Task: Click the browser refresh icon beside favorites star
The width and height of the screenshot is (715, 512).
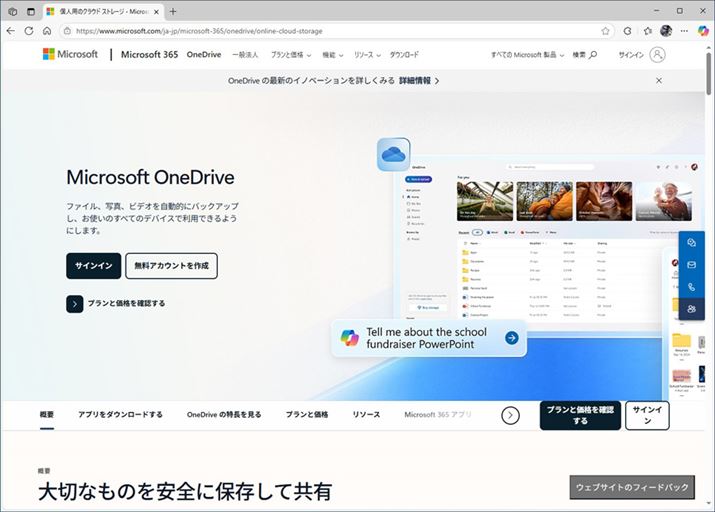Action: click(627, 31)
